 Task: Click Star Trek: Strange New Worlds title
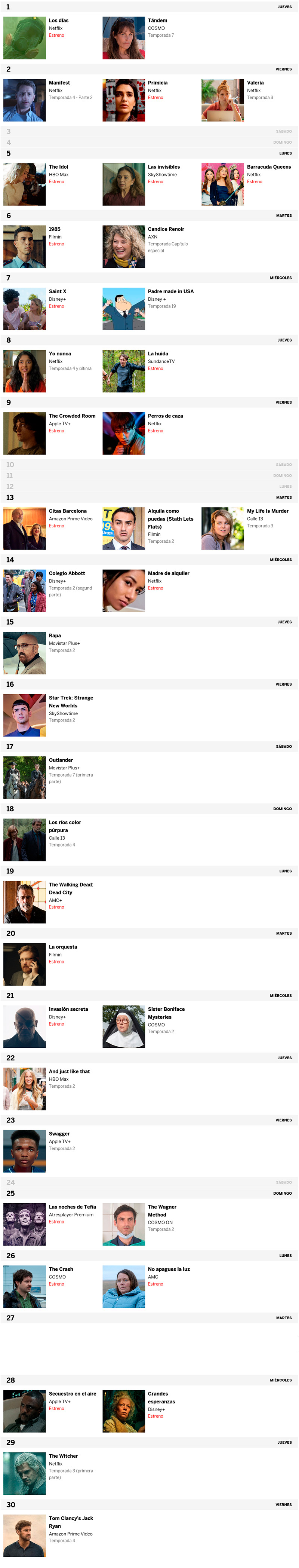pyautogui.click(x=71, y=702)
